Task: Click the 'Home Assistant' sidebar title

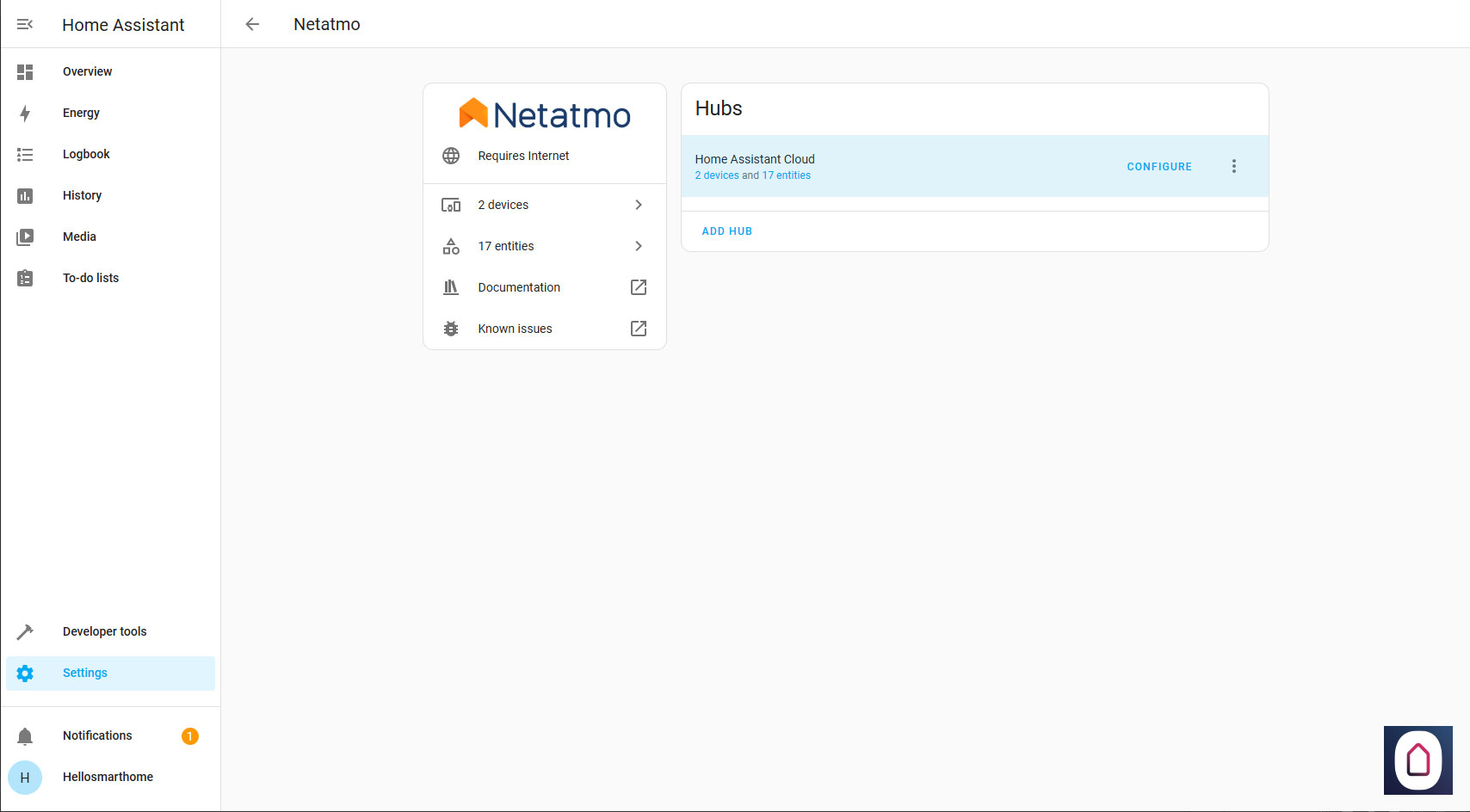Action: click(123, 25)
